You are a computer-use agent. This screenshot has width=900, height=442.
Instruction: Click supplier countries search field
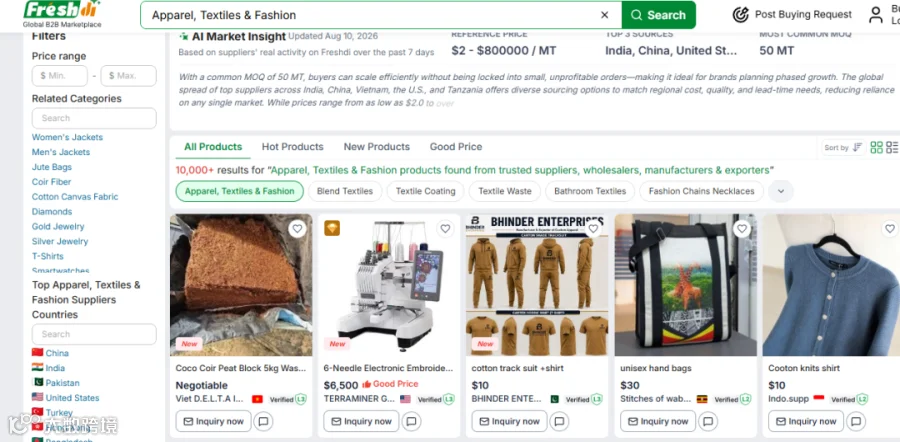(x=94, y=334)
